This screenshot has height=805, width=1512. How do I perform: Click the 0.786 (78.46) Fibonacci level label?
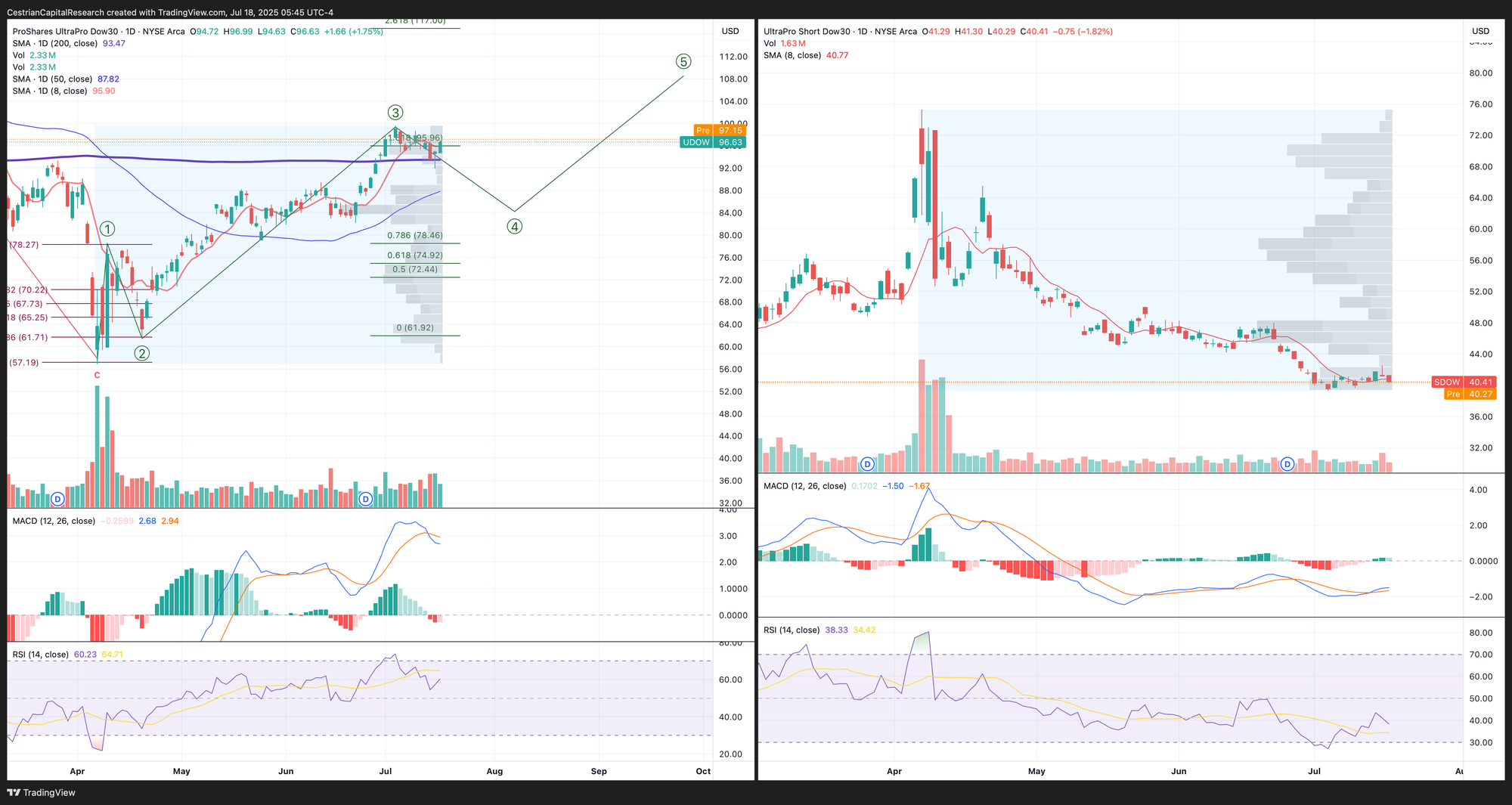point(415,236)
